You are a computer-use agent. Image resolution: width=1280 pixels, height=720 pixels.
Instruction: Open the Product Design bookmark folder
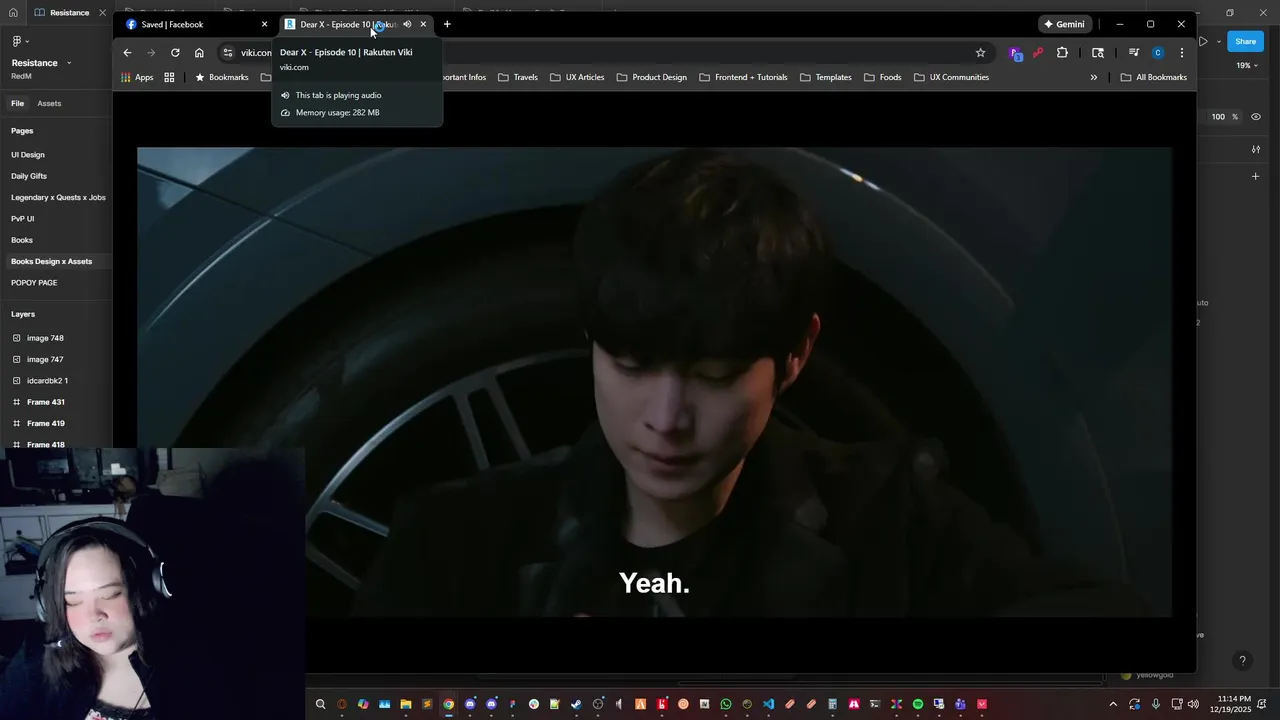652,77
